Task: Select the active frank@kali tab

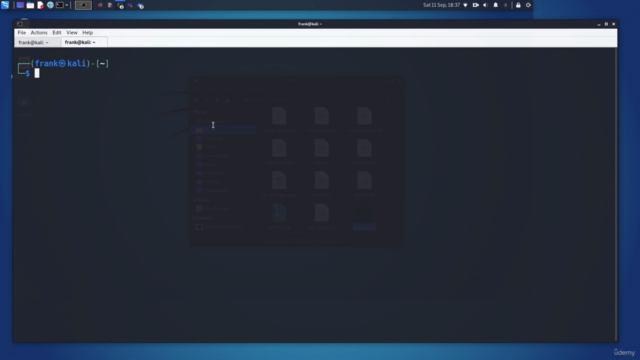Action: 84,42
